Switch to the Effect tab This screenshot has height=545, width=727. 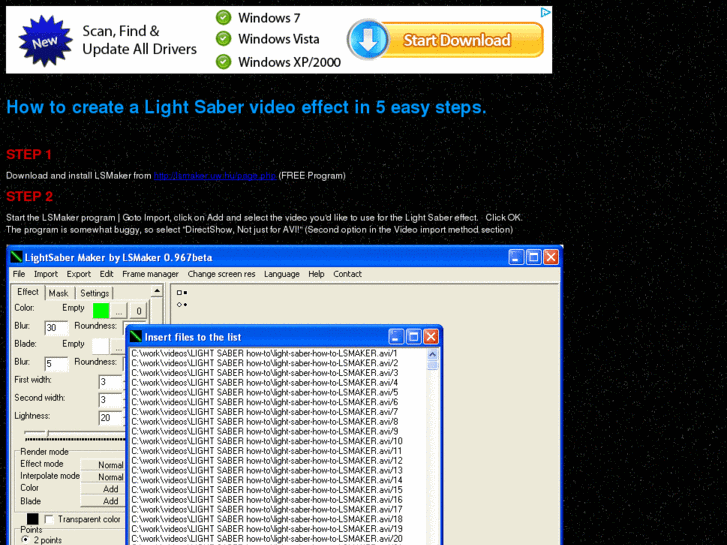point(28,292)
